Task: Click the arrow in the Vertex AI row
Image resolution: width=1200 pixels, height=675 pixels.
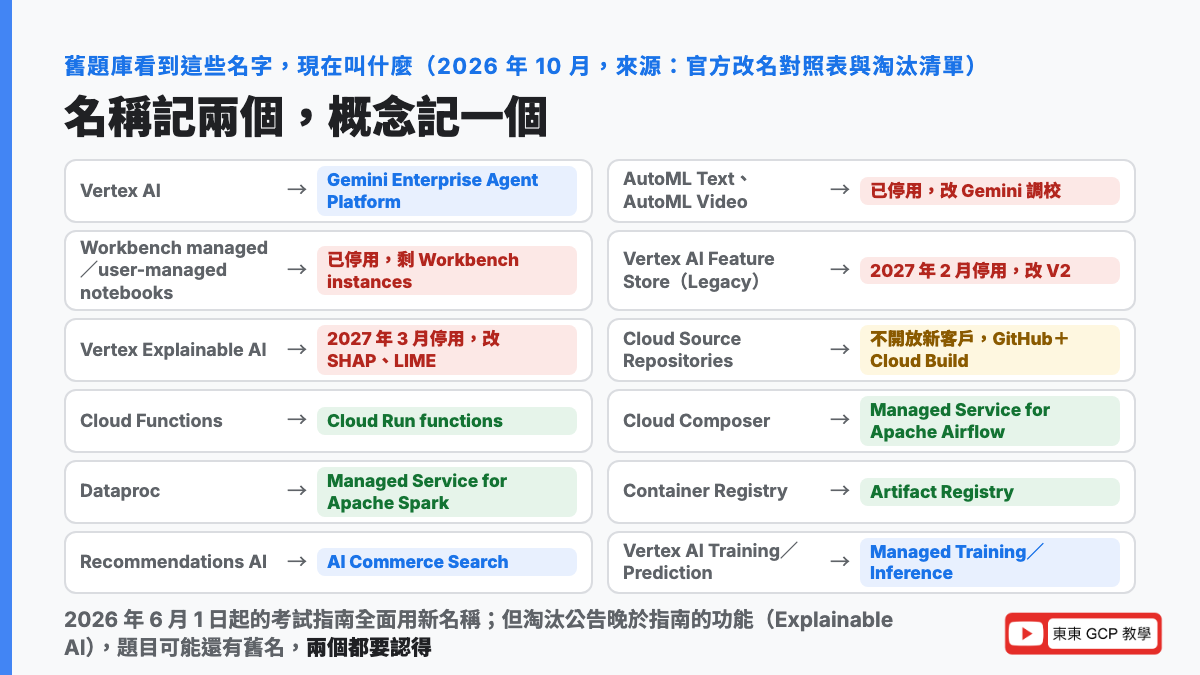Action: pyautogui.click(x=296, y=190)
